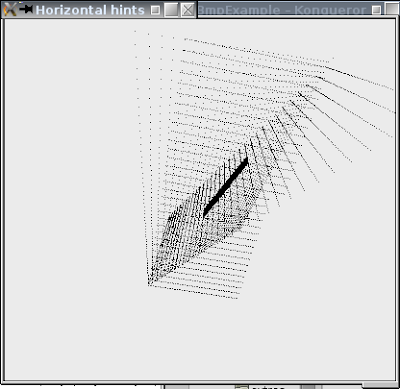Minimize the BmpExample - Konqueror window

376,10
